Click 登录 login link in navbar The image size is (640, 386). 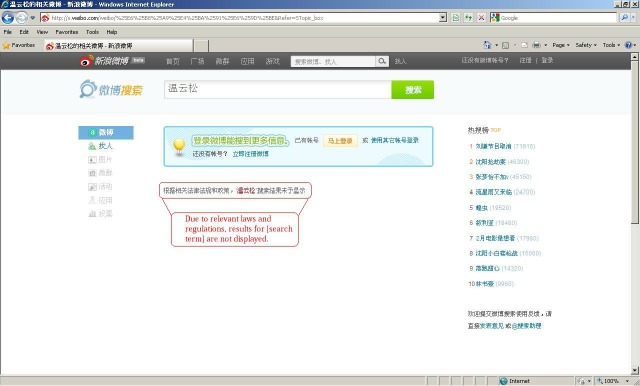point(547,60)
